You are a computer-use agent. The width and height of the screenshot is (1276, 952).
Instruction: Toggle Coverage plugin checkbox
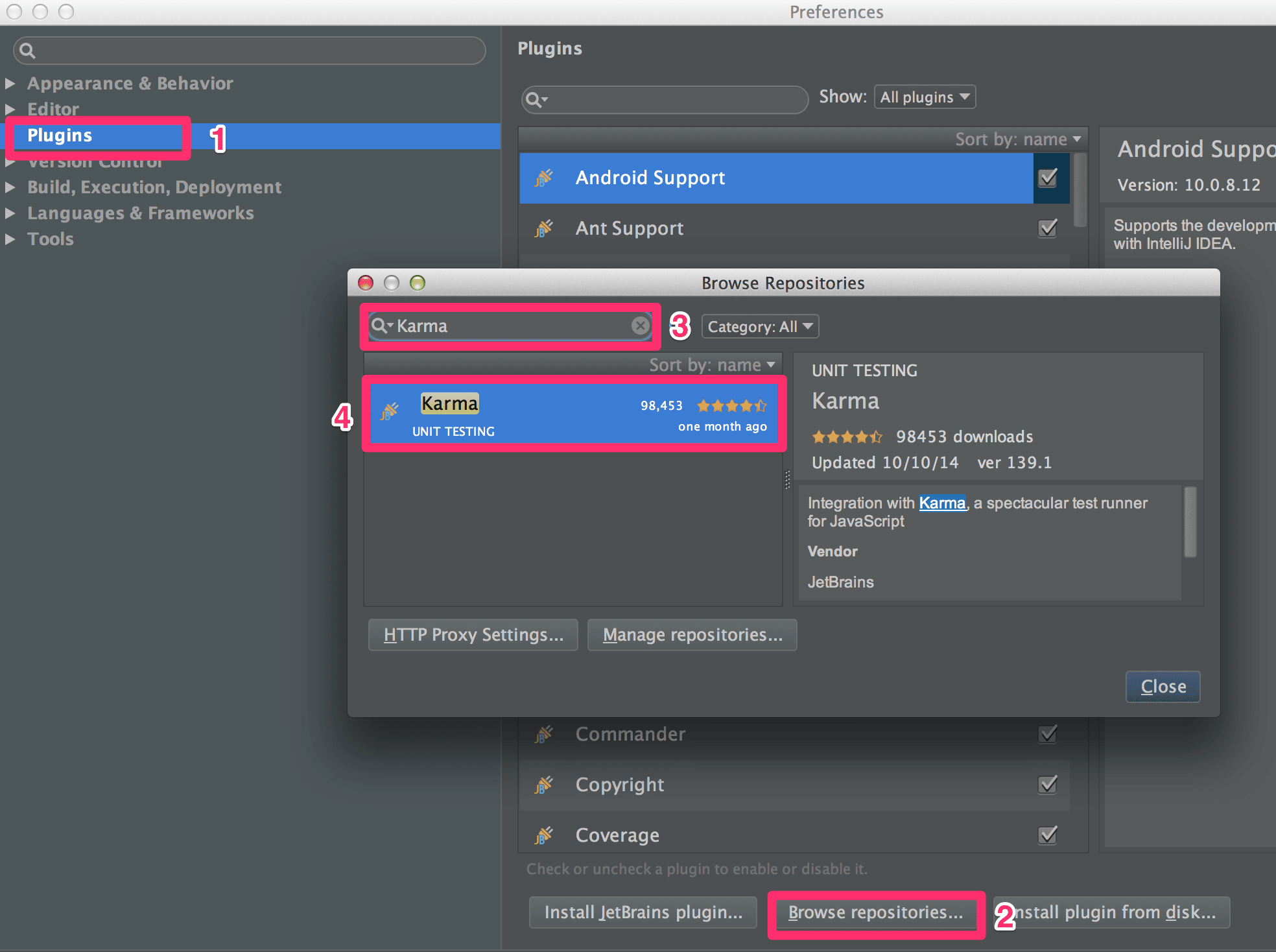[x=1048, y=835]
